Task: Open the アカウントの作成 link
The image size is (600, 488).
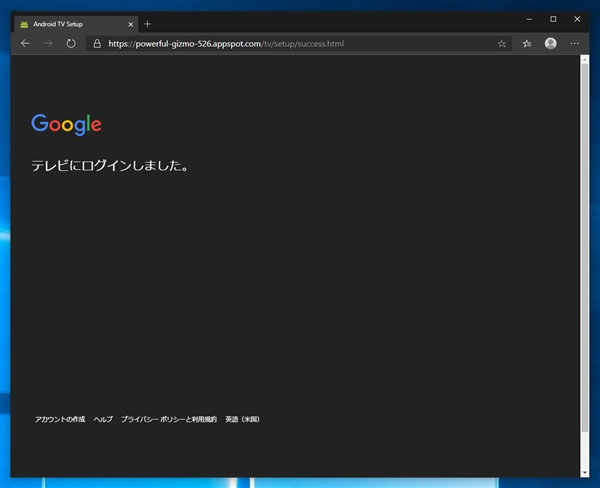Action: pyautogui.click(x=60, y=419)
